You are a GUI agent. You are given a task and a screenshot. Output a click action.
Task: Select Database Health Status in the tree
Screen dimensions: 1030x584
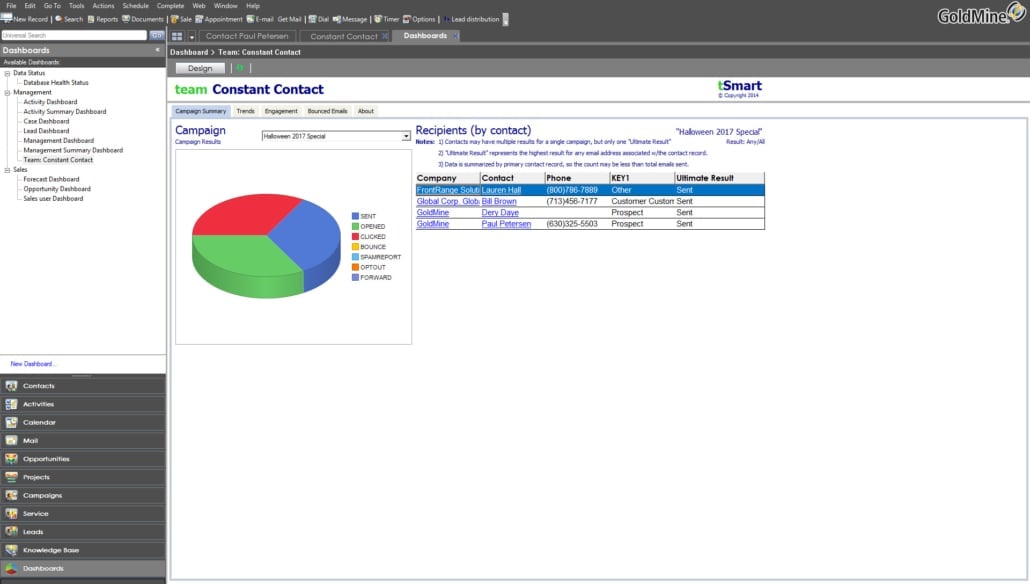(x=56, y=83)
